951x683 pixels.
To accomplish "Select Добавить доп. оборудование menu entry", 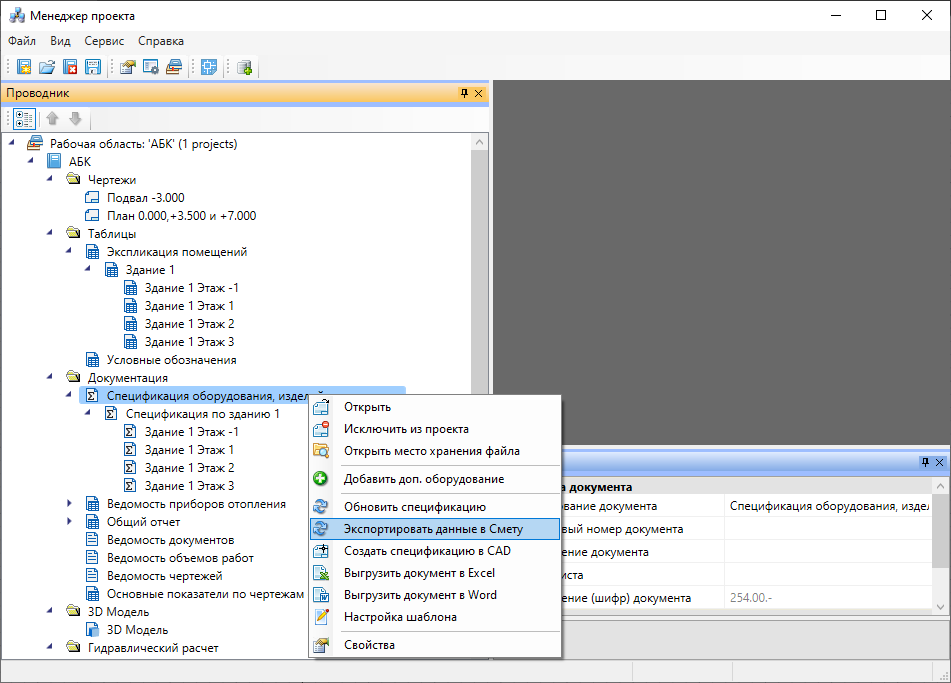I will 435,479.
